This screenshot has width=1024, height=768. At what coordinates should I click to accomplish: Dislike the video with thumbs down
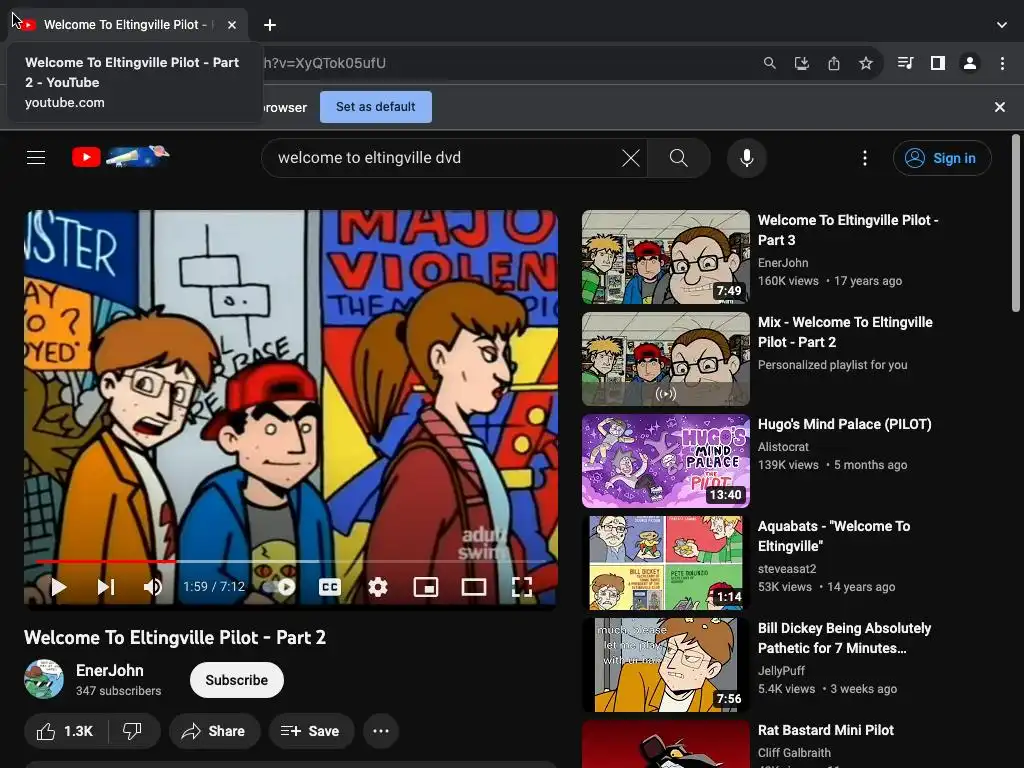[x=133, y=731]
